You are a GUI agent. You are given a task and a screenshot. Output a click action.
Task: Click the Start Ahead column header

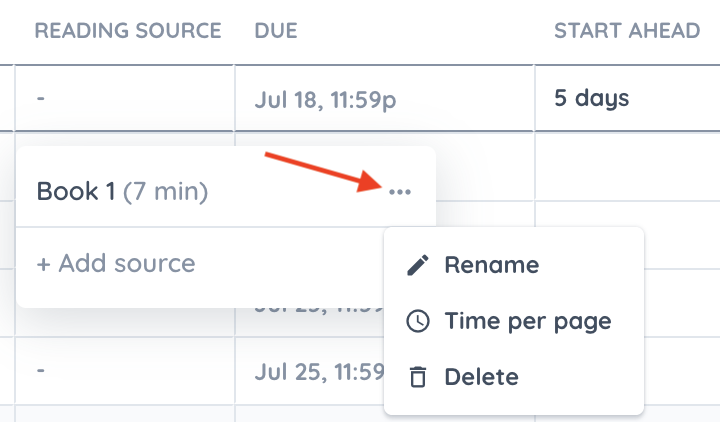[627, 31]
